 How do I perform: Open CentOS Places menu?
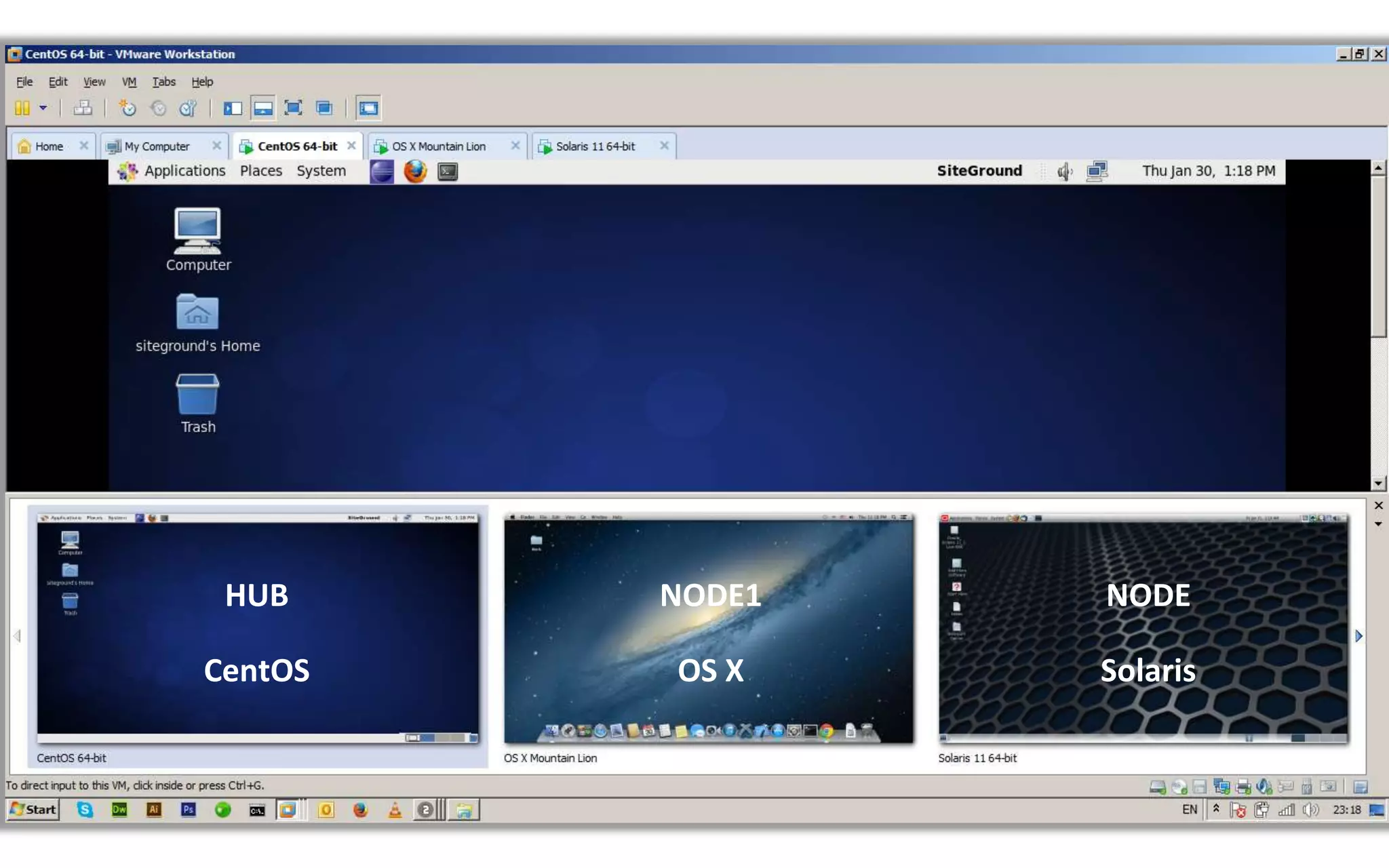click(x=261, y=171)
